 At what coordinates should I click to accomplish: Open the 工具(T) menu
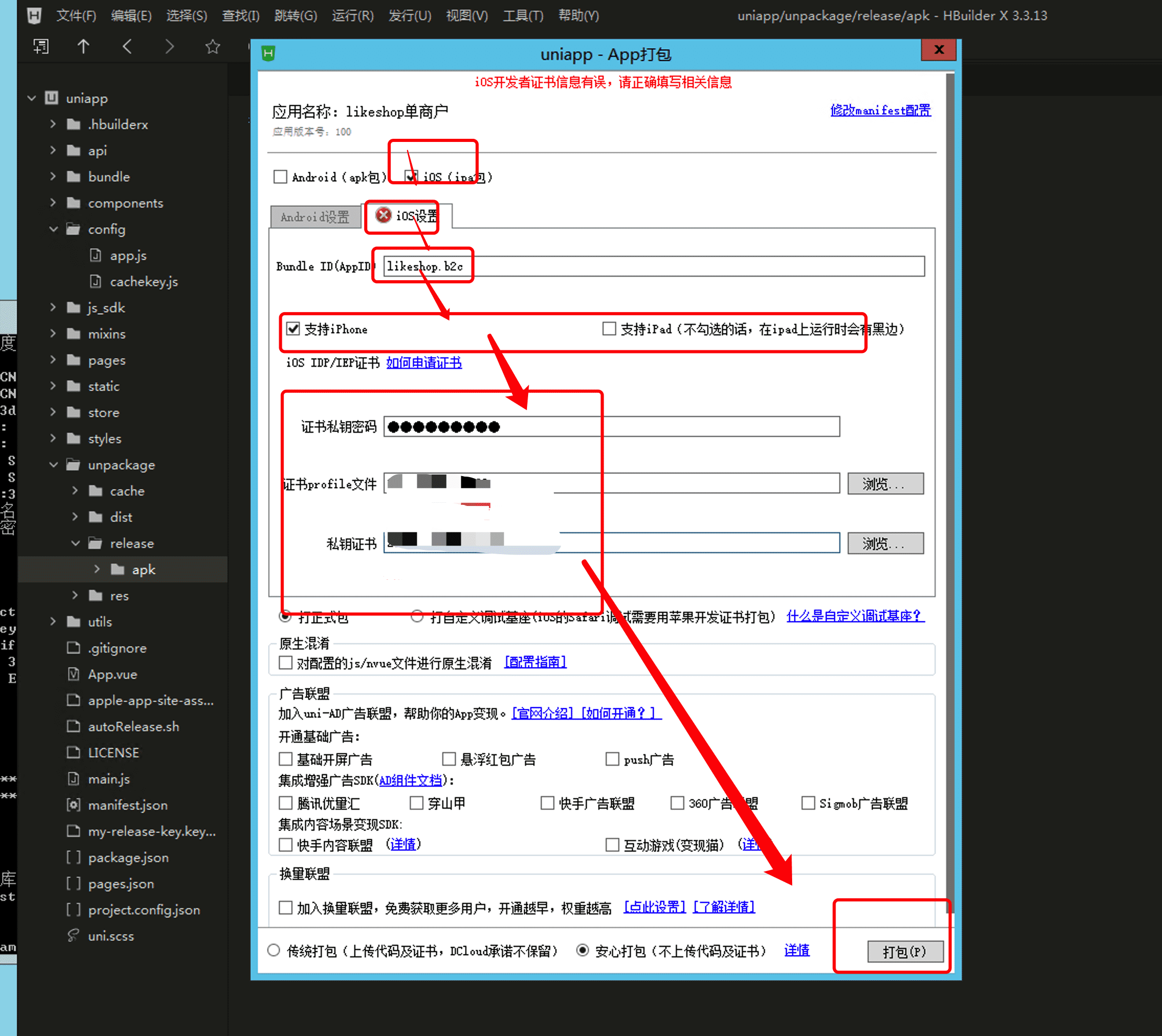(x=523, y=15)
